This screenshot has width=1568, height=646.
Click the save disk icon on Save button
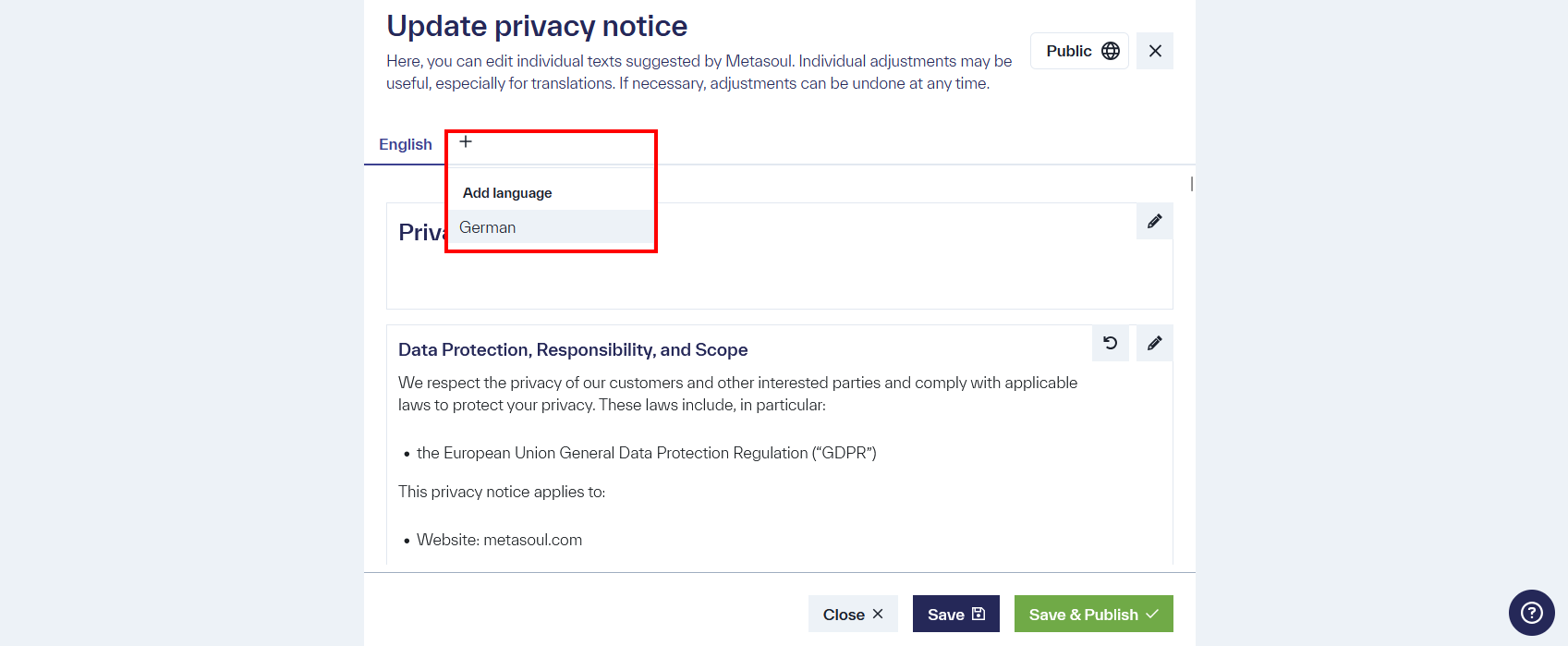(x=978, y=613)
